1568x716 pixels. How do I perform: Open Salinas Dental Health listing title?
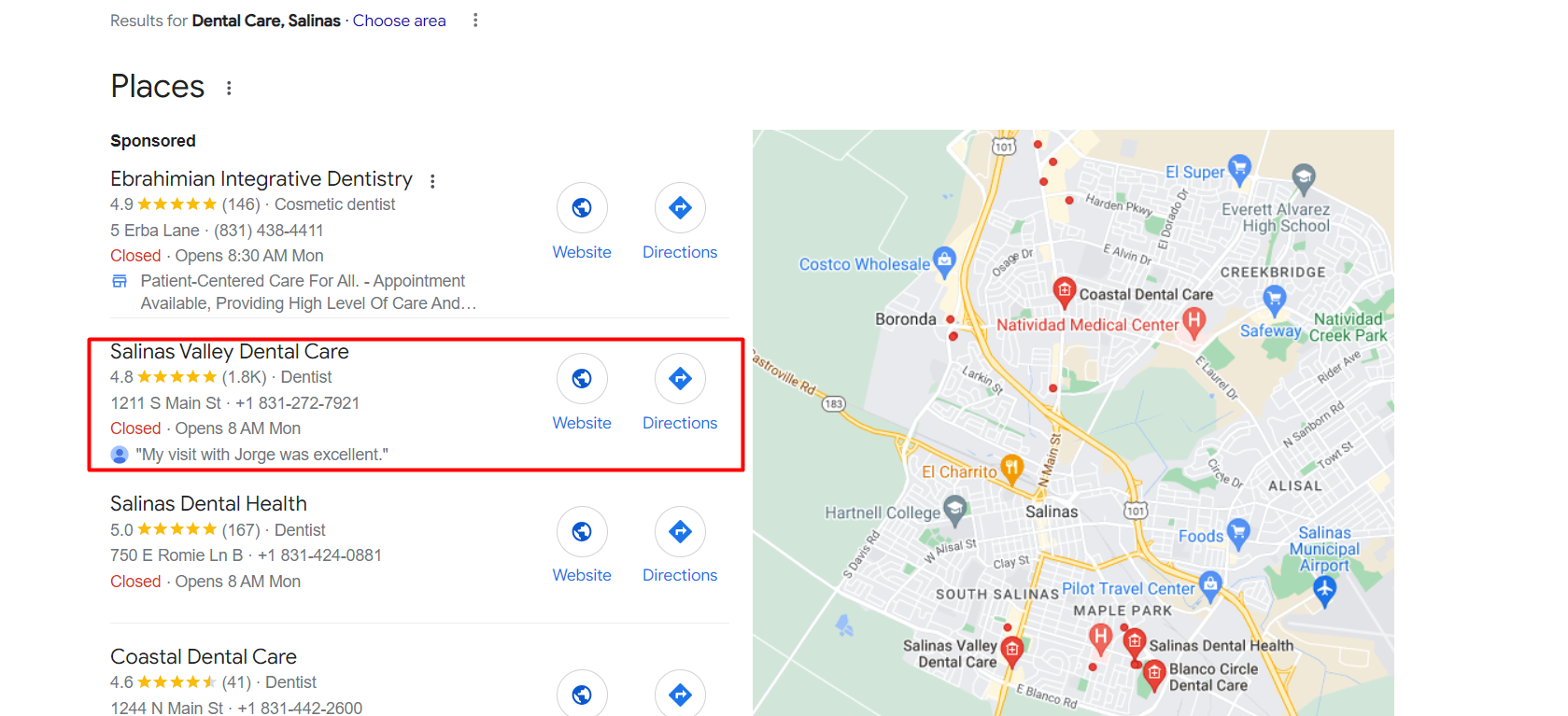[208, 503]
